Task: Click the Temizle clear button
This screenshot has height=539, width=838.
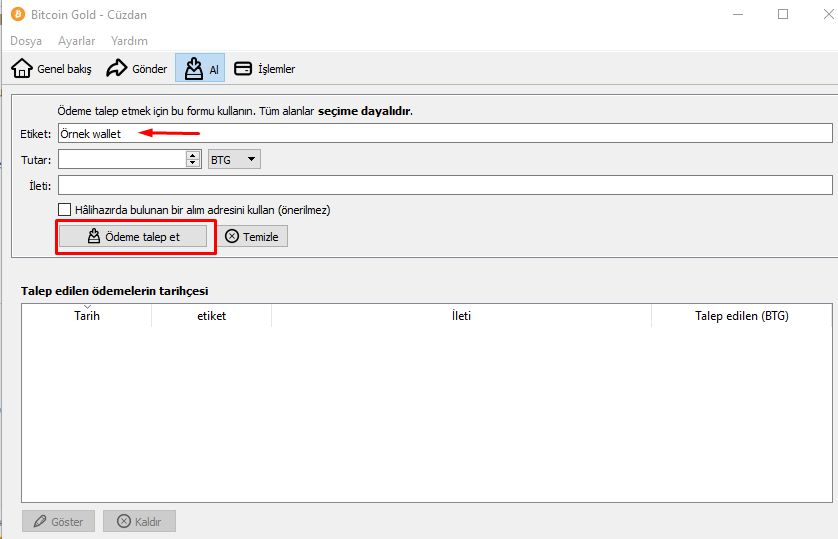Action: (x=253, y=237)
